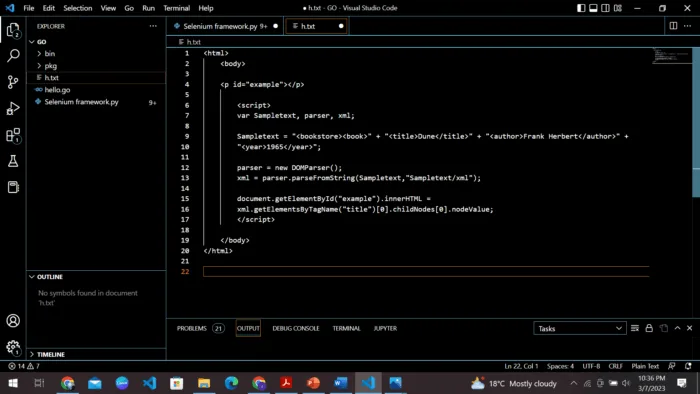Click Plain Text language mode
The width and height of the screenshot is (700, 394).
point(645,366)
